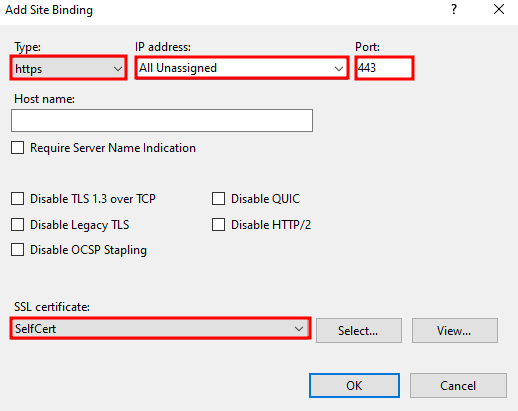Screen dimensions: 518x411
Task: Open the Type dropdown showing https
Action: [68, 68]
